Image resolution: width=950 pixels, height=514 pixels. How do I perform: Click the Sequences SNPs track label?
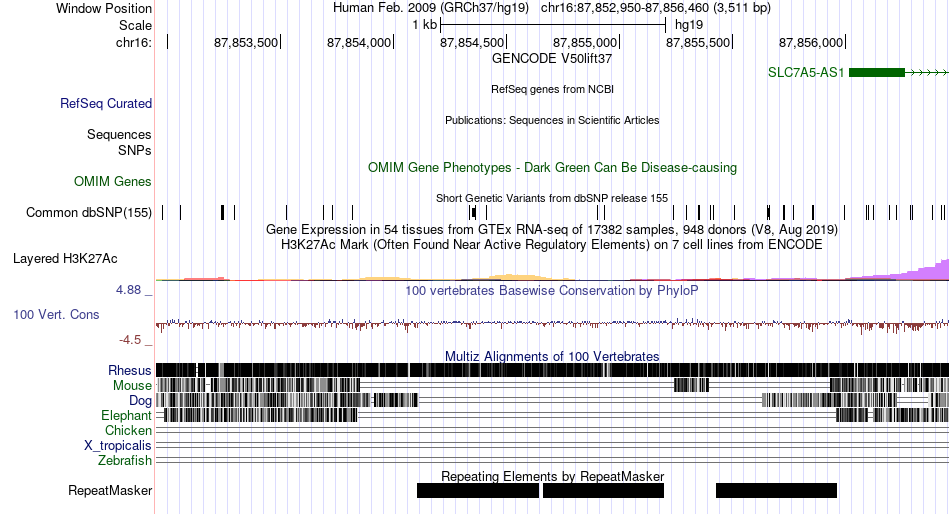click(x=119, y=142)
